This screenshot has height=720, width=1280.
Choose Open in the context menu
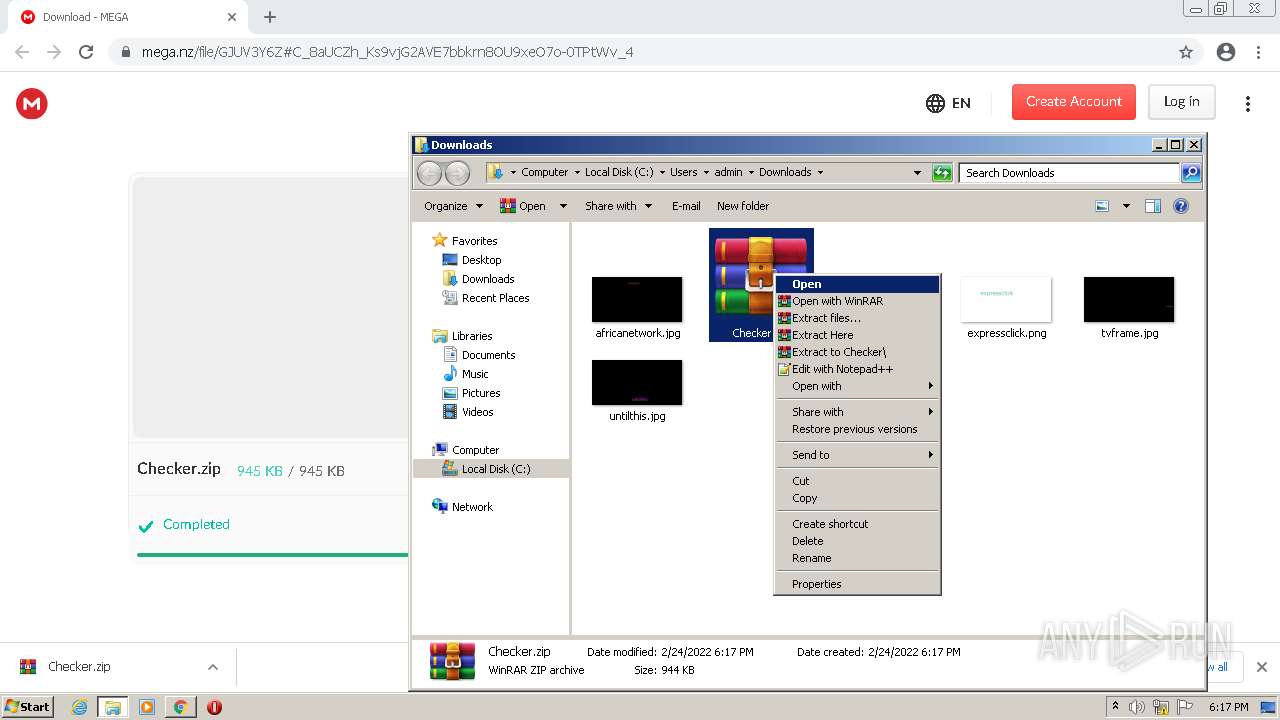coord(857,284)
